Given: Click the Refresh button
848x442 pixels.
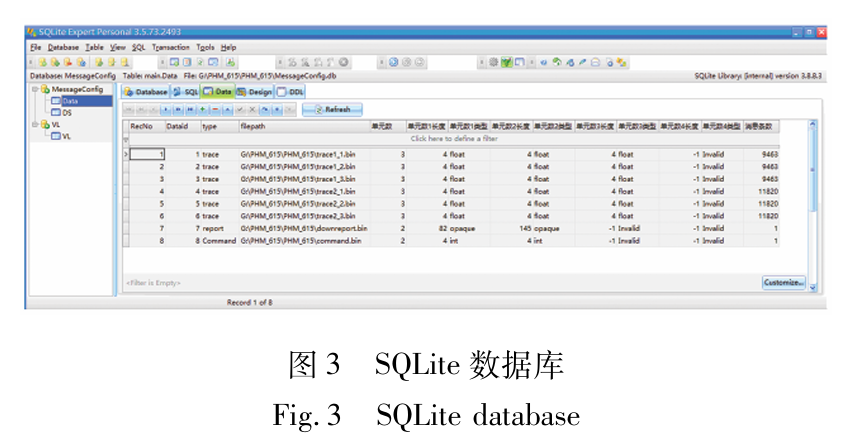Looking at the screenshot, I should [332, 109].
